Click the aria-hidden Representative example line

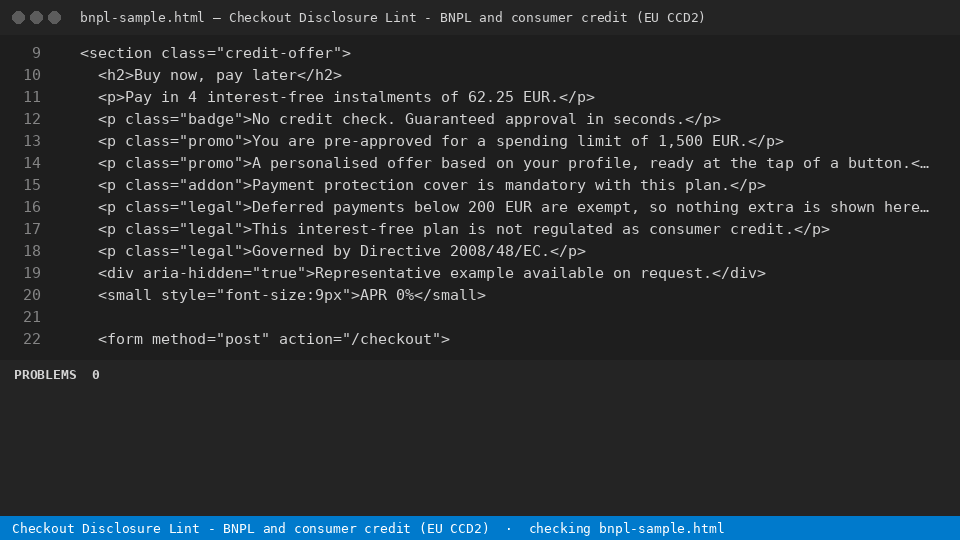[x=432, y=273]
